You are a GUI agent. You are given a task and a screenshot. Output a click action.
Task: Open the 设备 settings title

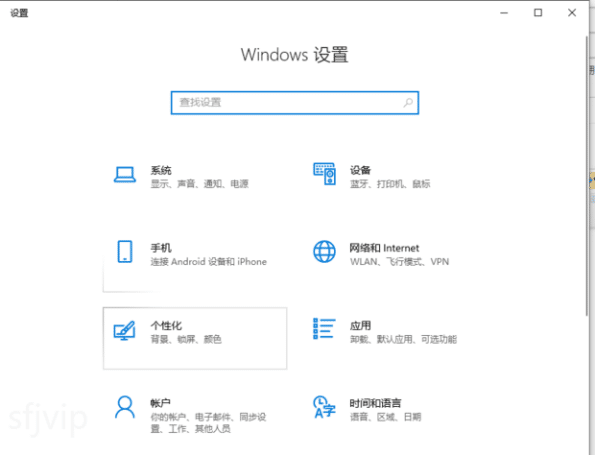(360, 170)
